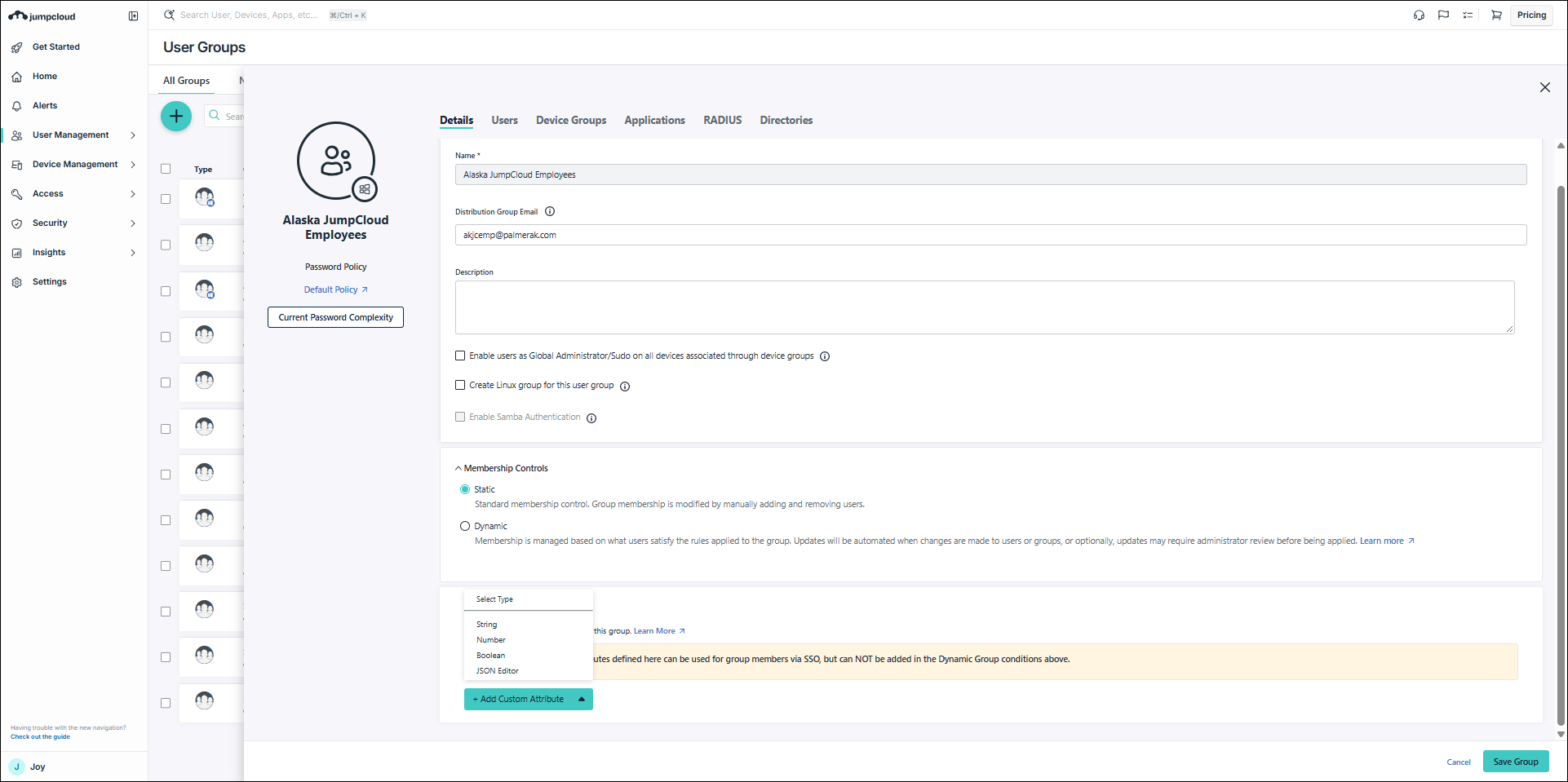Image resolution: width=1568 pixels, height=782 pixels.
Task: Click the Save Group button
Action: pyautogui.click(x=1515, y=762)
